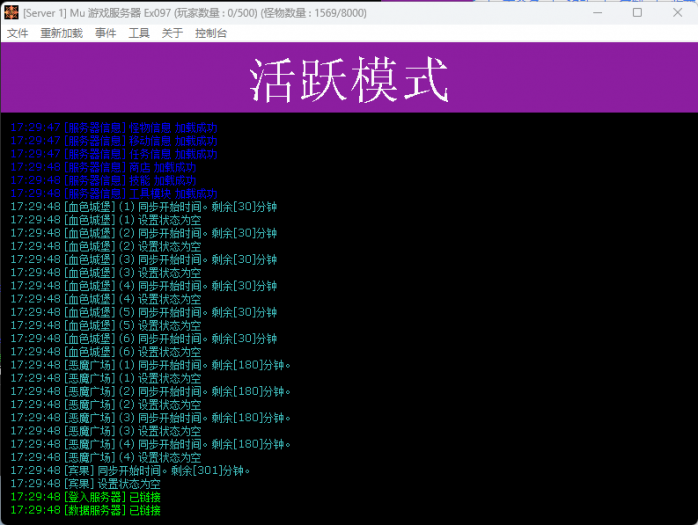
Task: Select 宾果 设置状态为空 log line
Action: tap(85, 484)
